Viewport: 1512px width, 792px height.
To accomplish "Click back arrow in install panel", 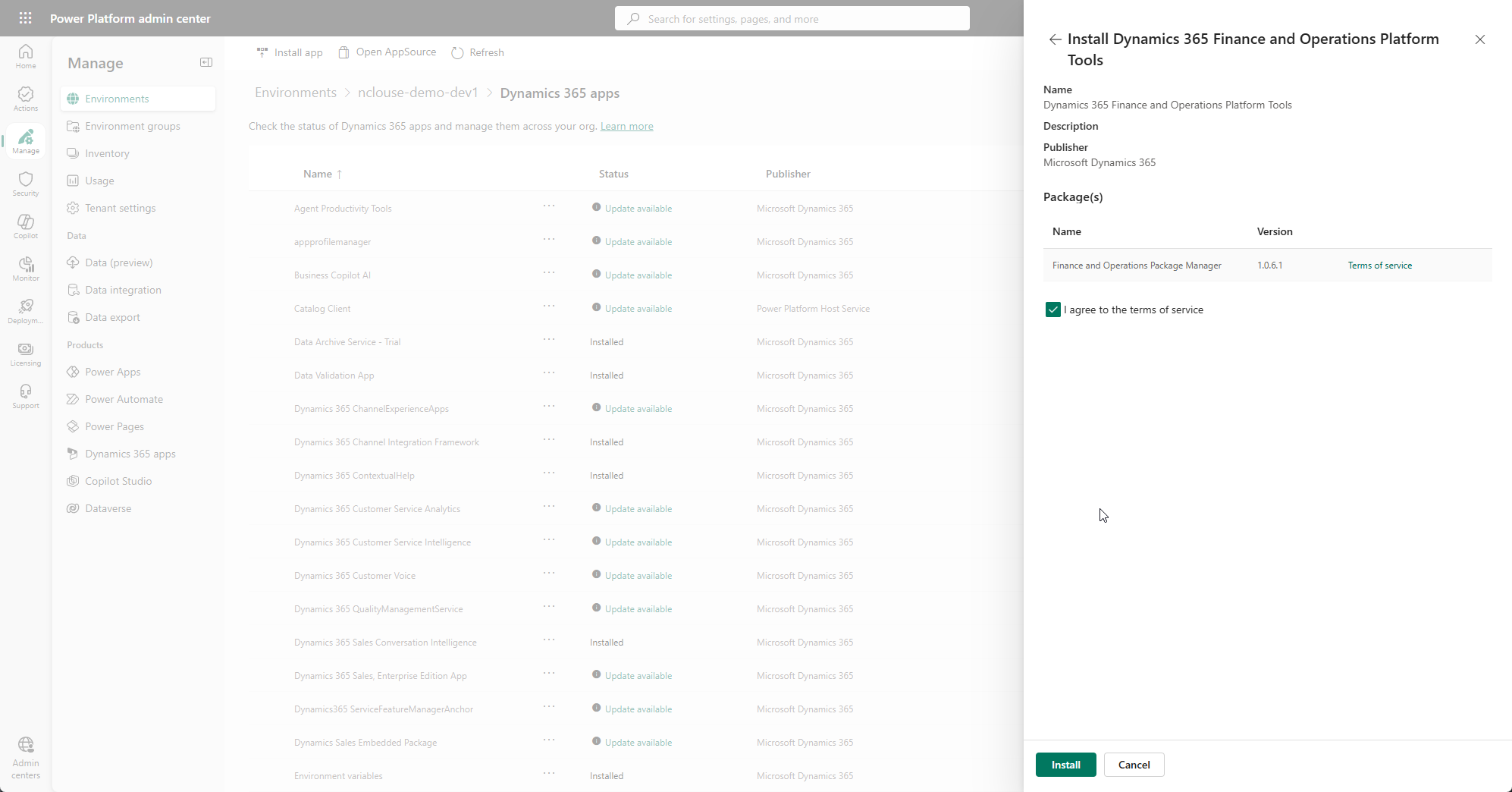I will click(1055, 39).
